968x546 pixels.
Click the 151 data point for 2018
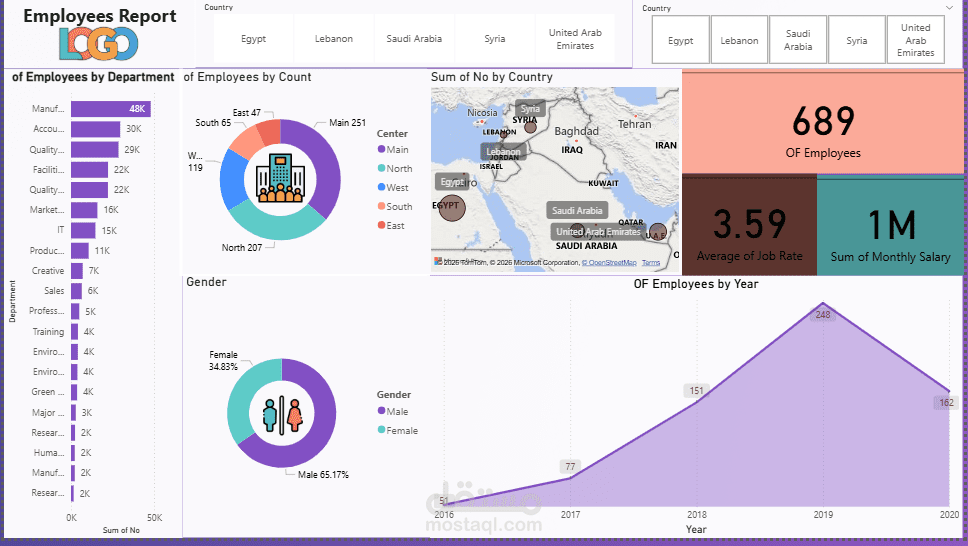(696, 401)
